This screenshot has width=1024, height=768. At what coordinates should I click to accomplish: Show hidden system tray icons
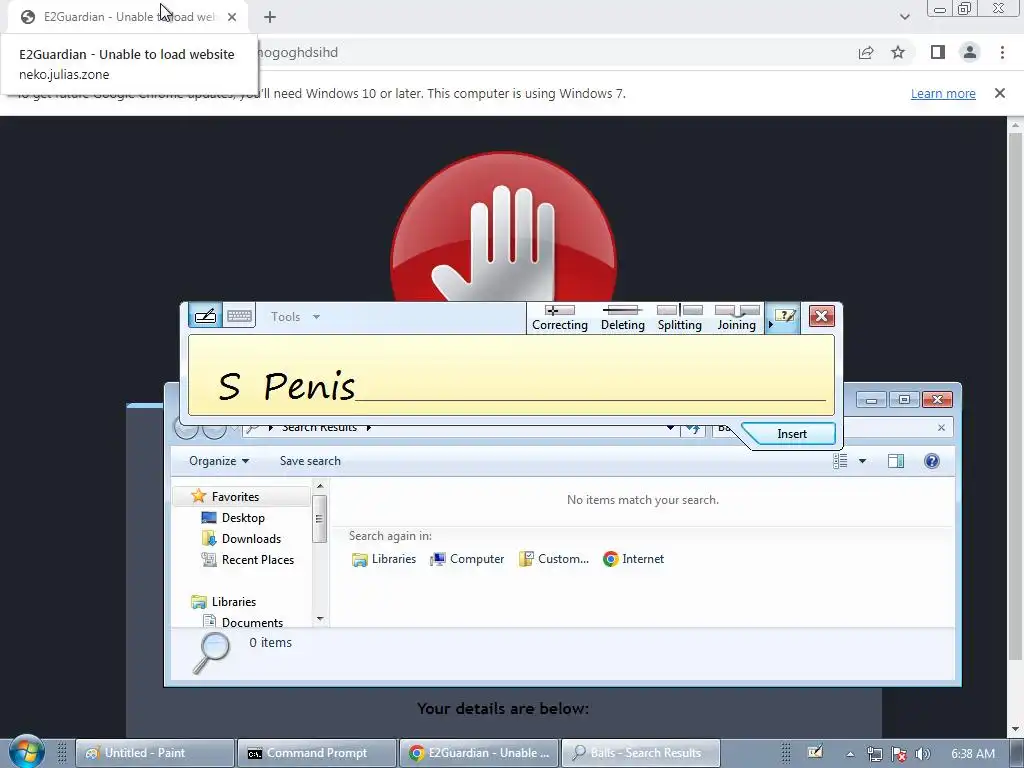click(850, 754)
